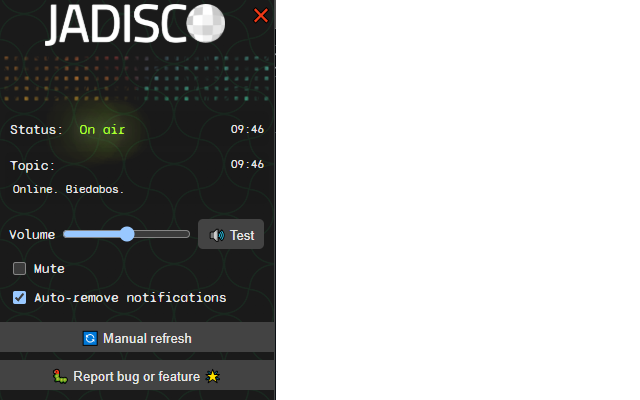
Task: Click the caterpillar bug icon
Action: click(x=60, y=376)
